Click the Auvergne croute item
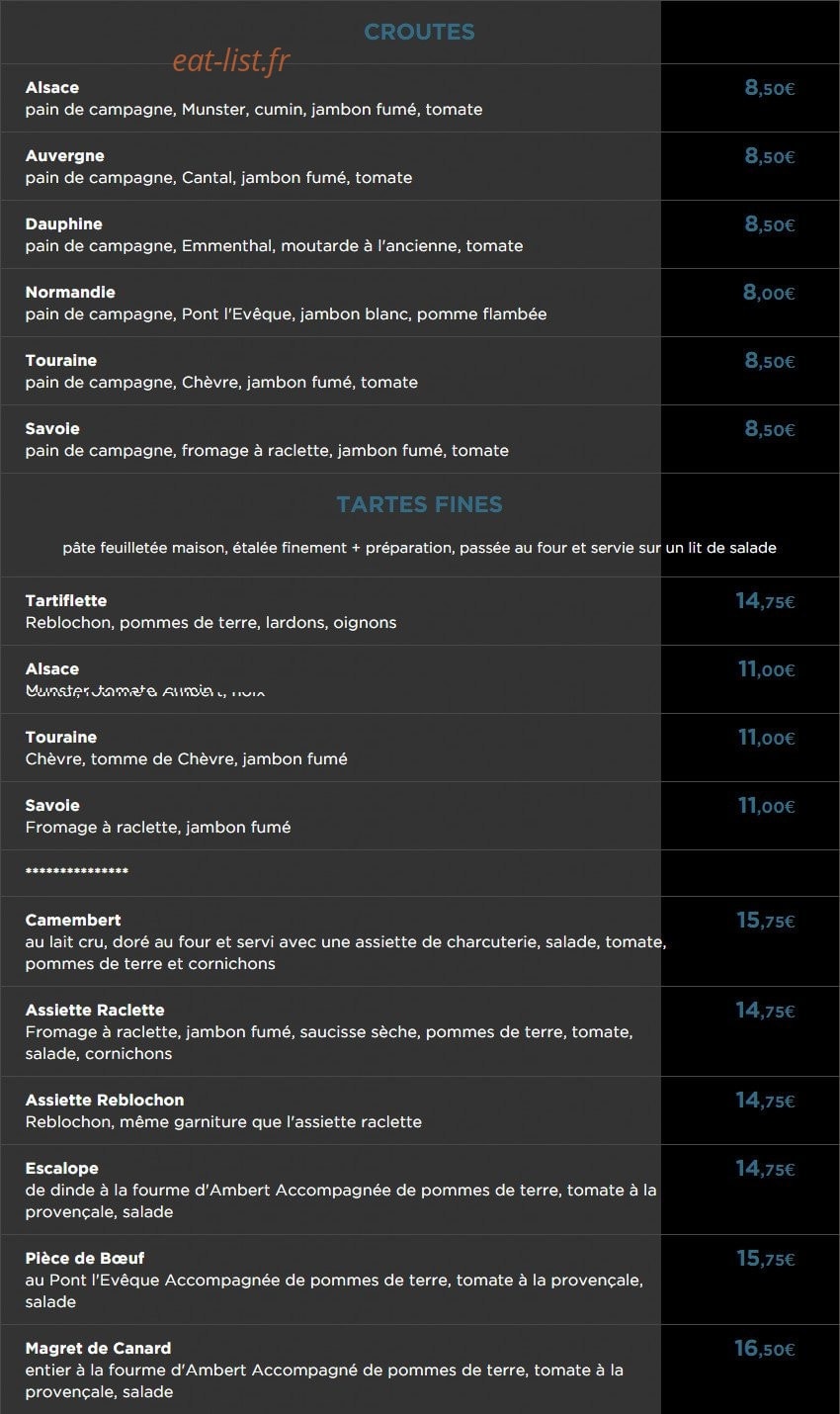The image size is (840, 1414). click(x=420, y=166)
